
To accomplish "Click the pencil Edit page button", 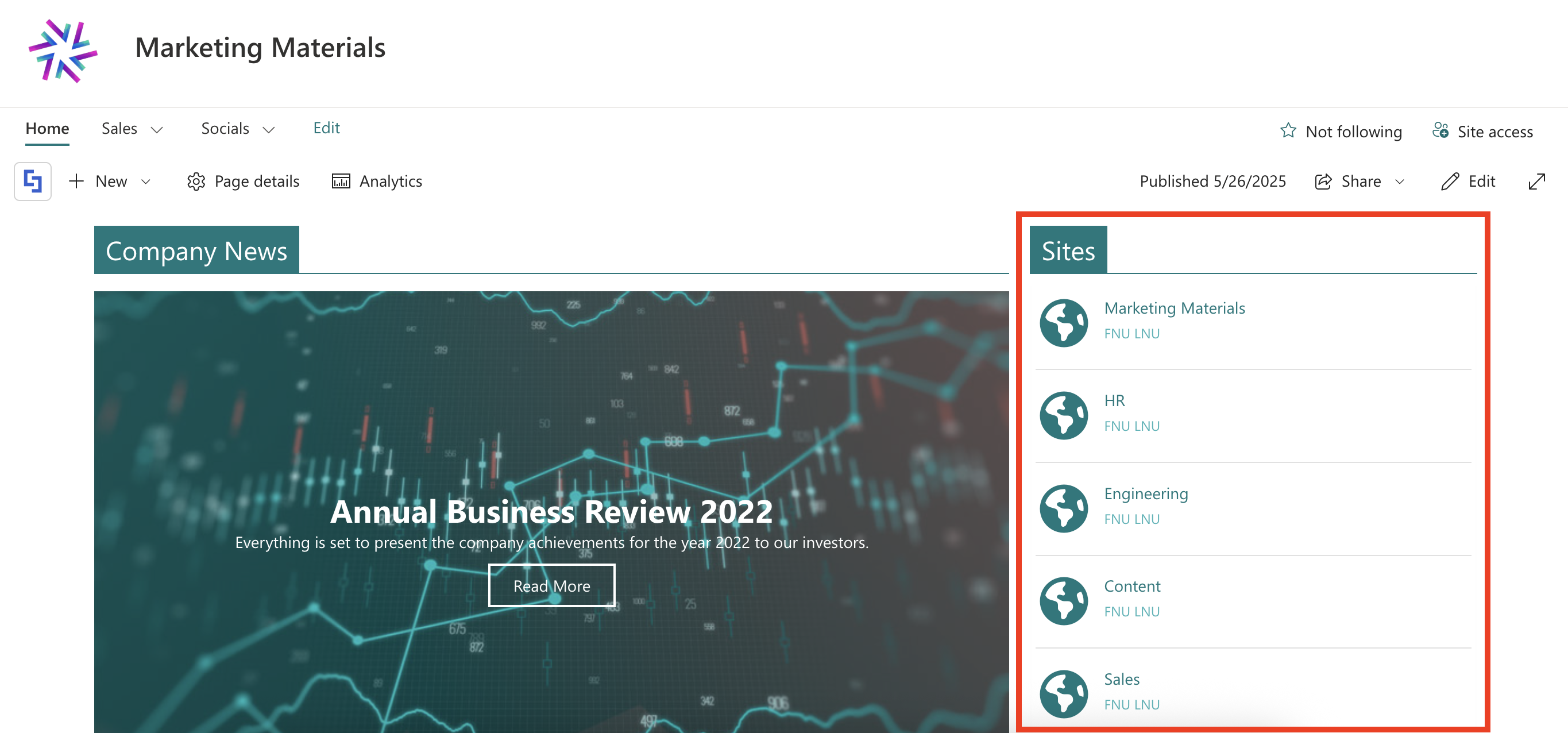I will 1450,182.
